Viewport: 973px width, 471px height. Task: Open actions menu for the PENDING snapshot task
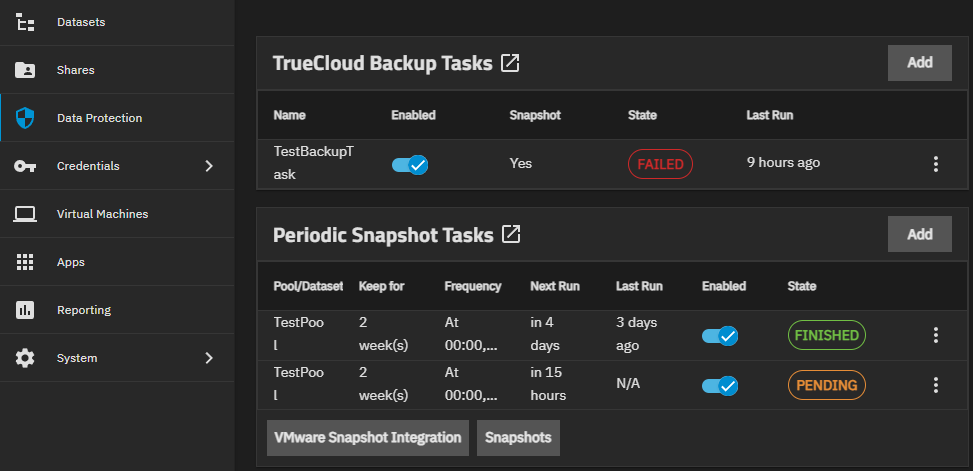click(x=936, y=385)
